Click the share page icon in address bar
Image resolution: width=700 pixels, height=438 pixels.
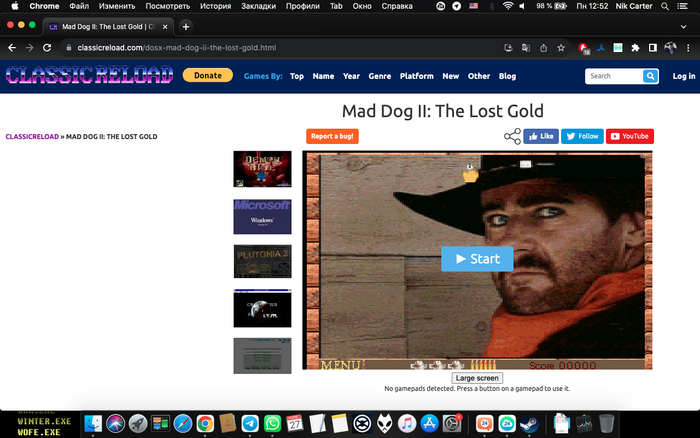point(543,48)
